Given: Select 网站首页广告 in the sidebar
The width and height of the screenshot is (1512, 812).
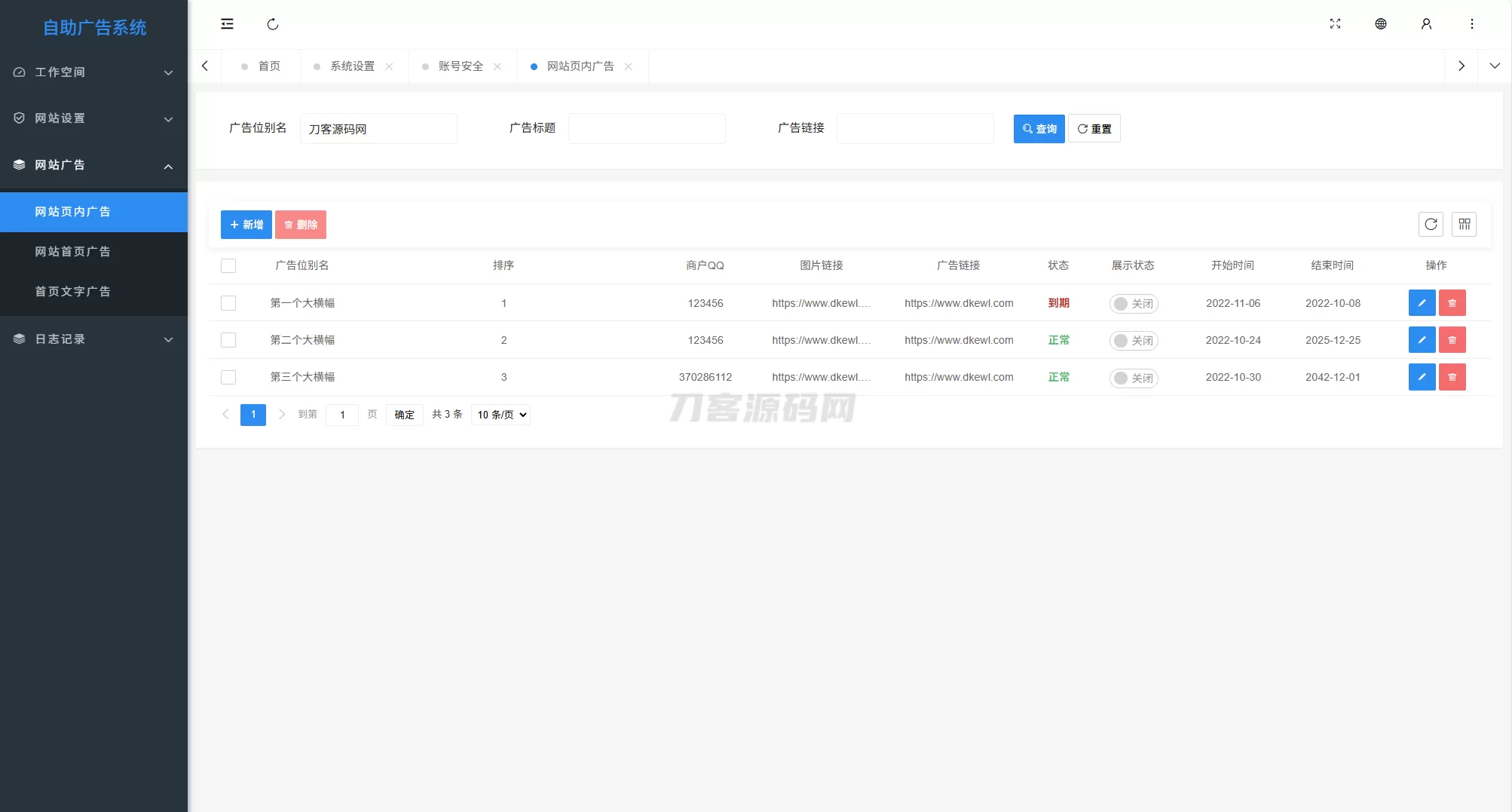Looking at the screenshot, I should 73,251.
